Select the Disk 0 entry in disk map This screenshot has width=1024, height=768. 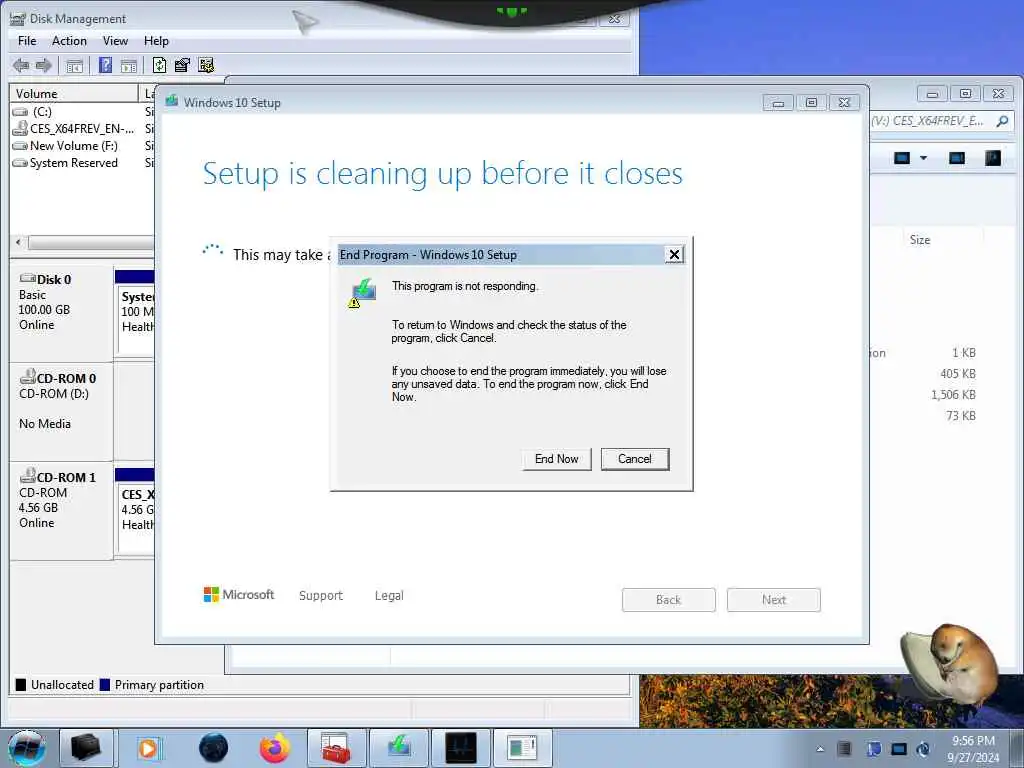(61, 312)
